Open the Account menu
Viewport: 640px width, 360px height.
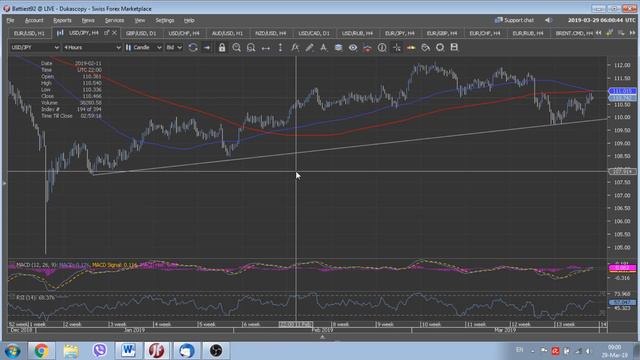(34, 20)
